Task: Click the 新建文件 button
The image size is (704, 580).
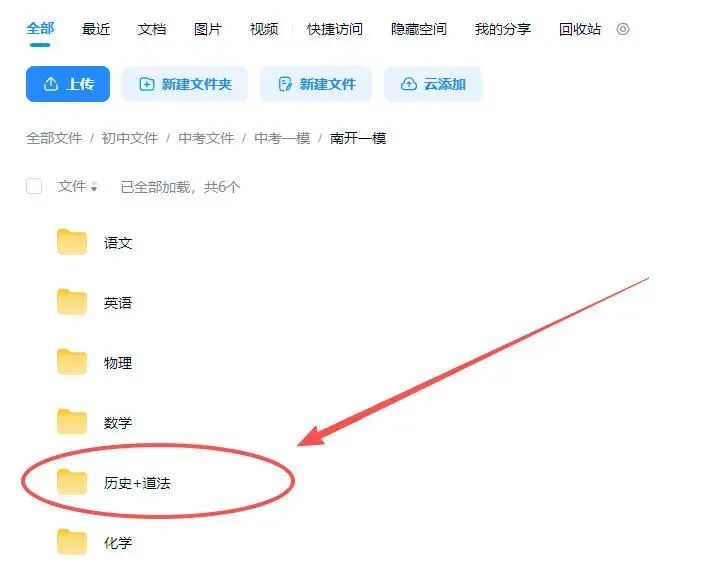Action: [316, 84]
